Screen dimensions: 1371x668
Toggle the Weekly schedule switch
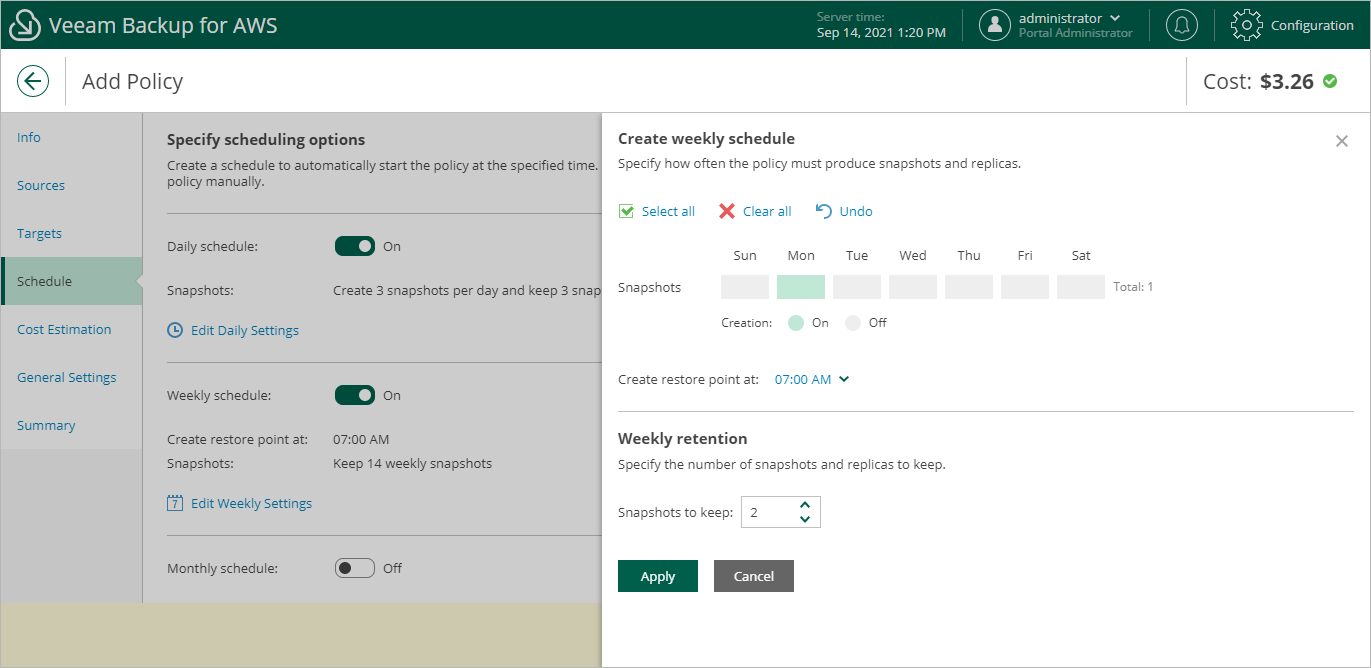(355, 395)
